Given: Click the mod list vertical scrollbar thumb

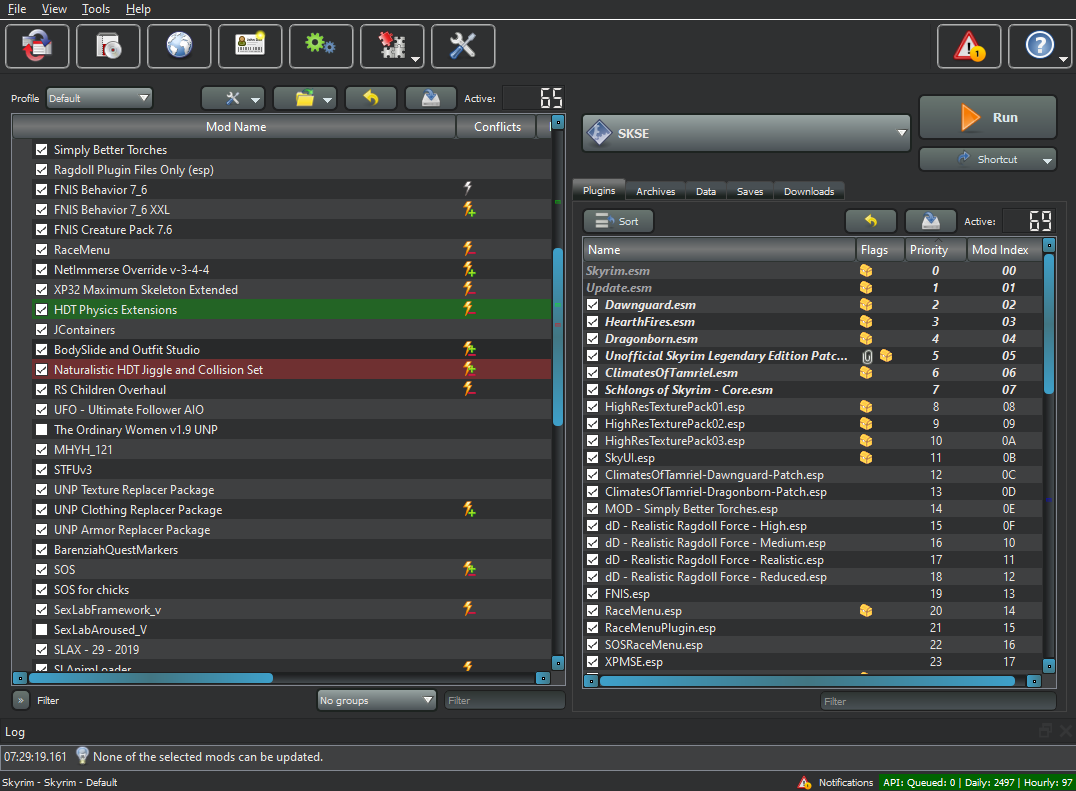Looking at the screenshot, I should 558,336.
